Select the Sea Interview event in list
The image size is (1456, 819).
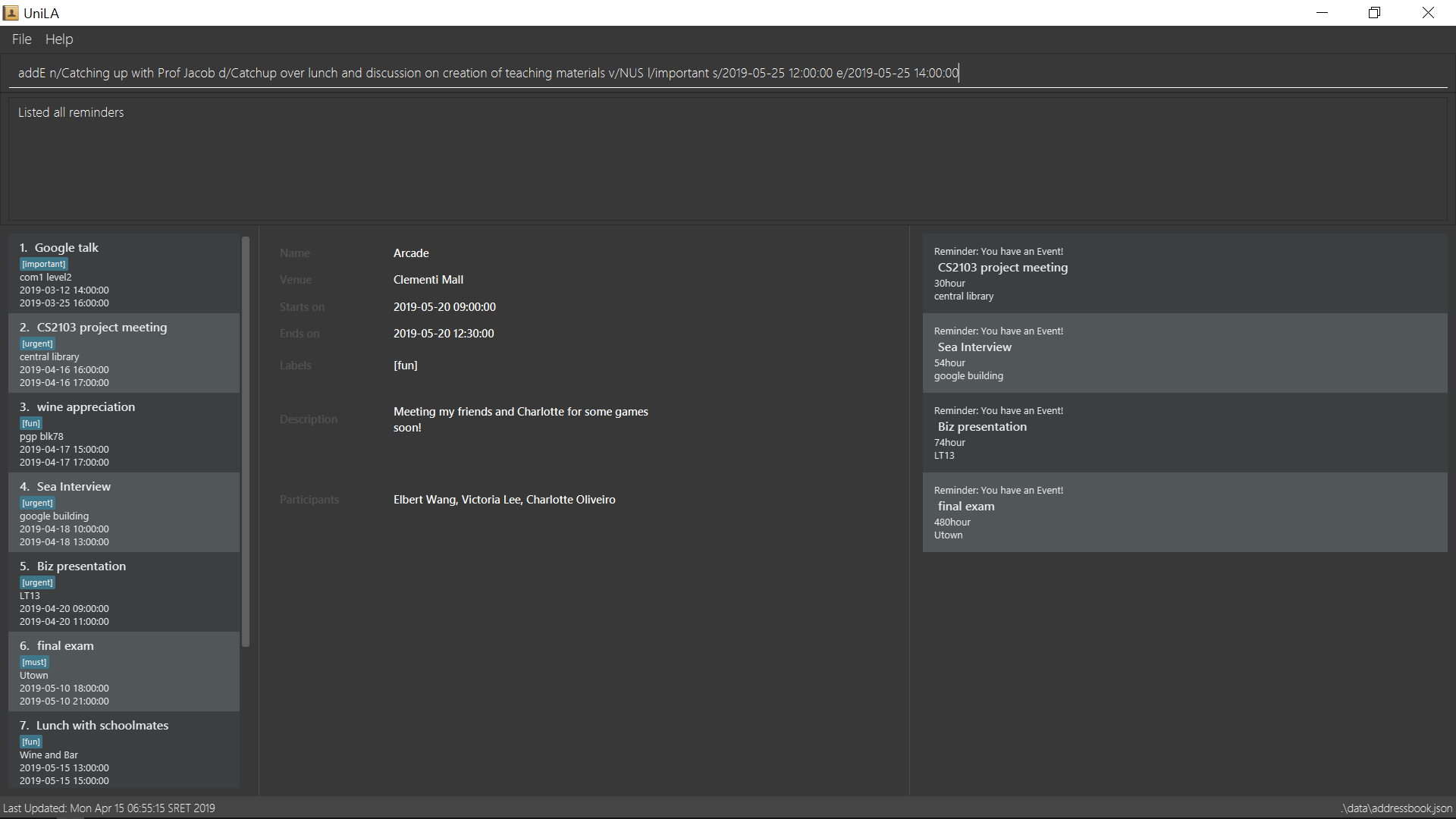pyautogui.click(x=124, y=513)
